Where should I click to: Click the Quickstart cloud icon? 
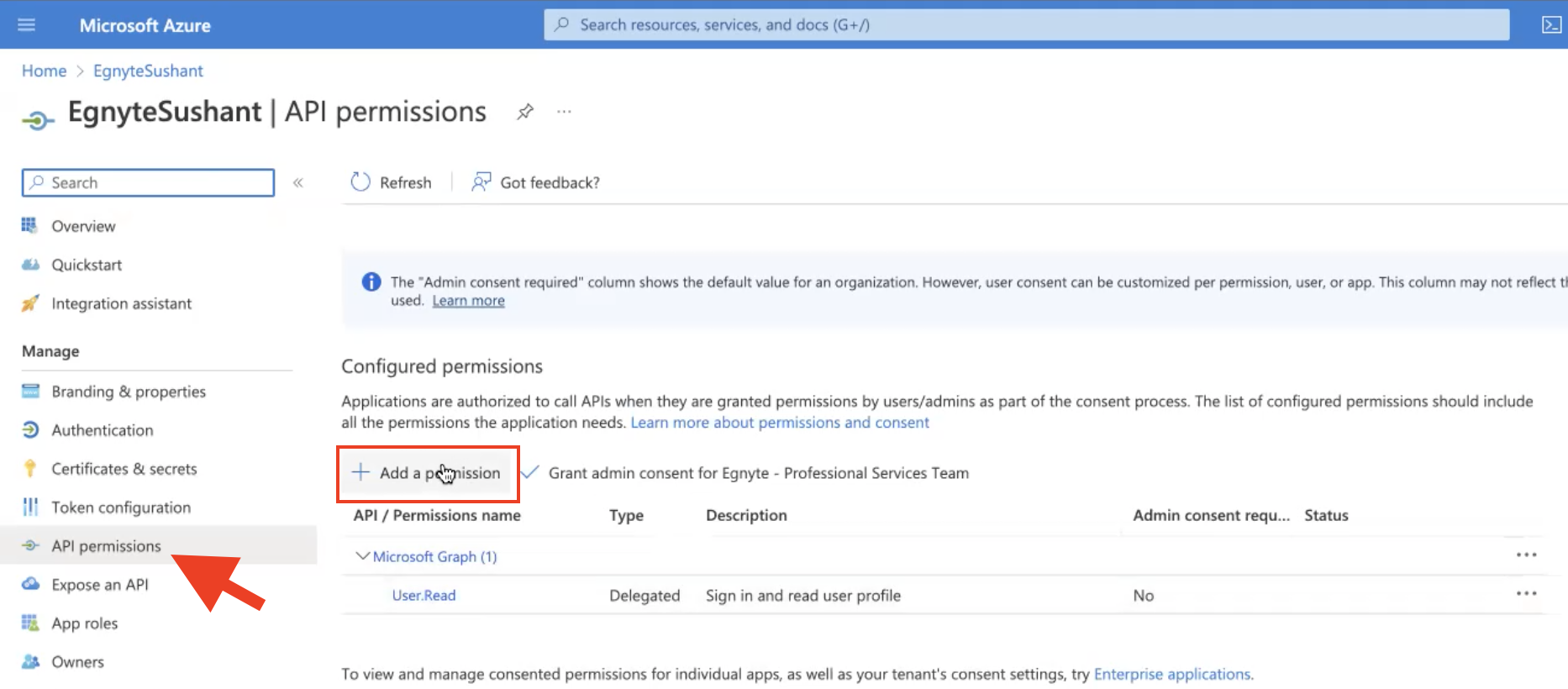point(30,264)
